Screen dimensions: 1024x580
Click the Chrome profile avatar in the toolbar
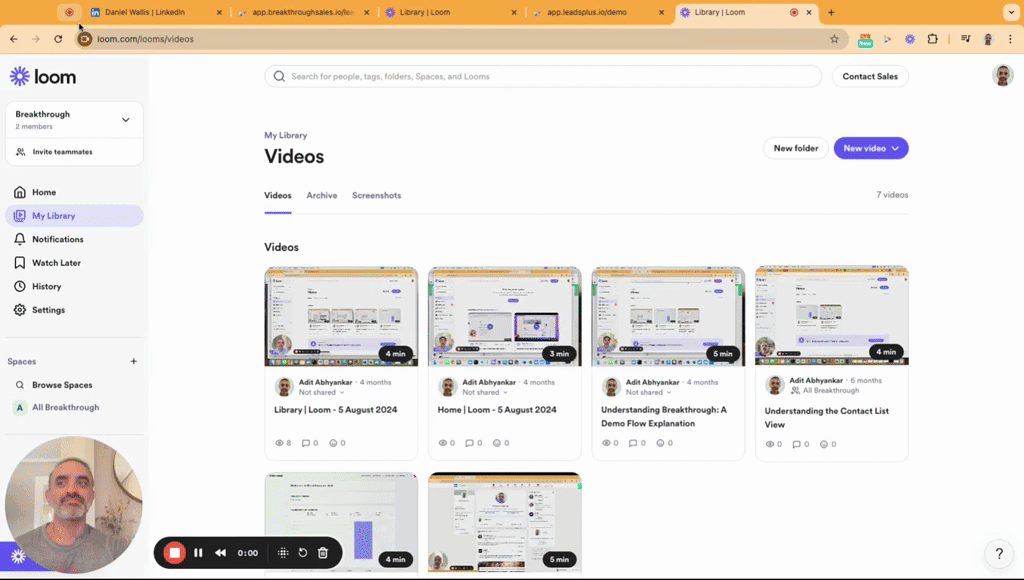coord(988,39)
